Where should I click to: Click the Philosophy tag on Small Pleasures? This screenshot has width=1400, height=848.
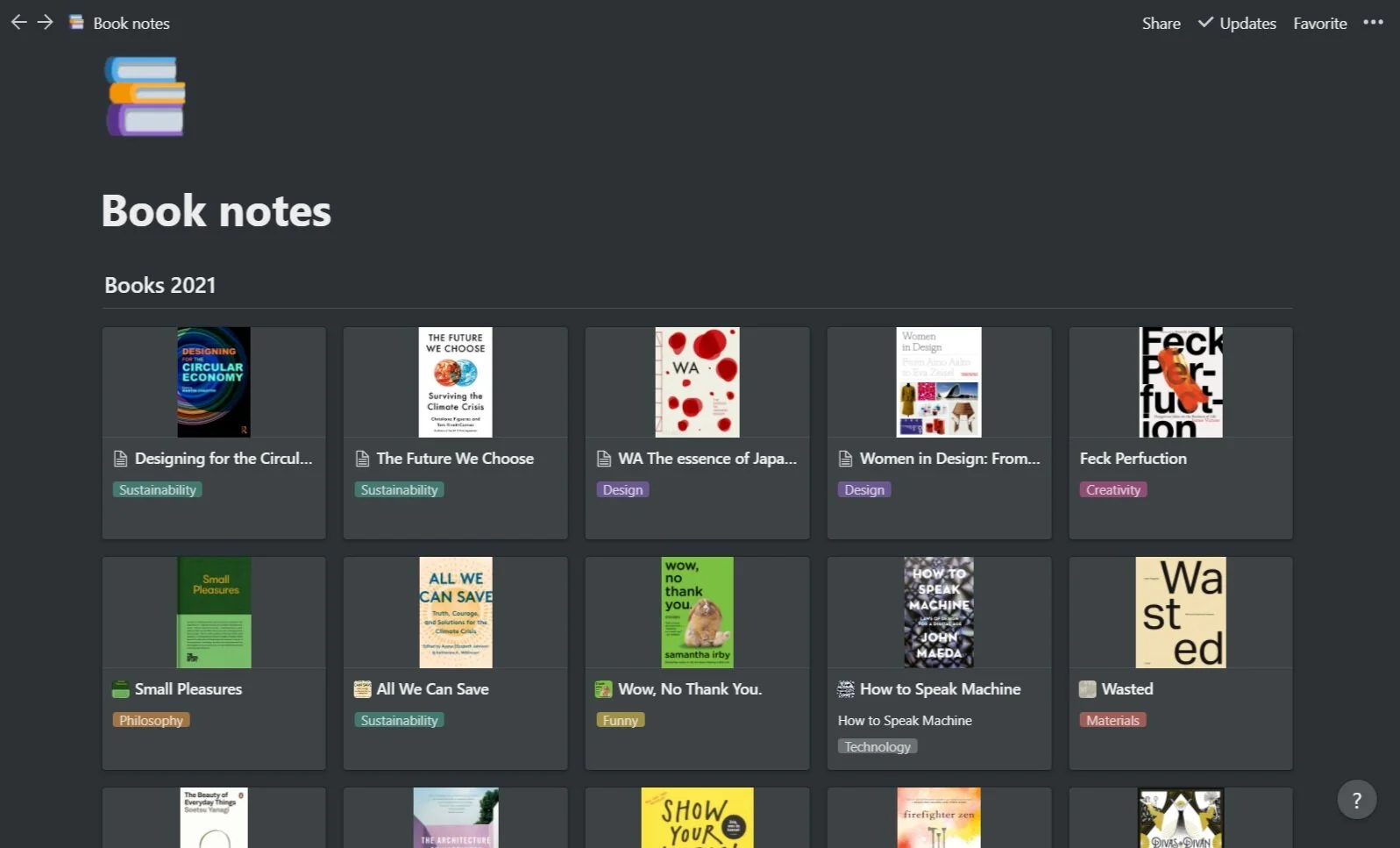point(151,721)
